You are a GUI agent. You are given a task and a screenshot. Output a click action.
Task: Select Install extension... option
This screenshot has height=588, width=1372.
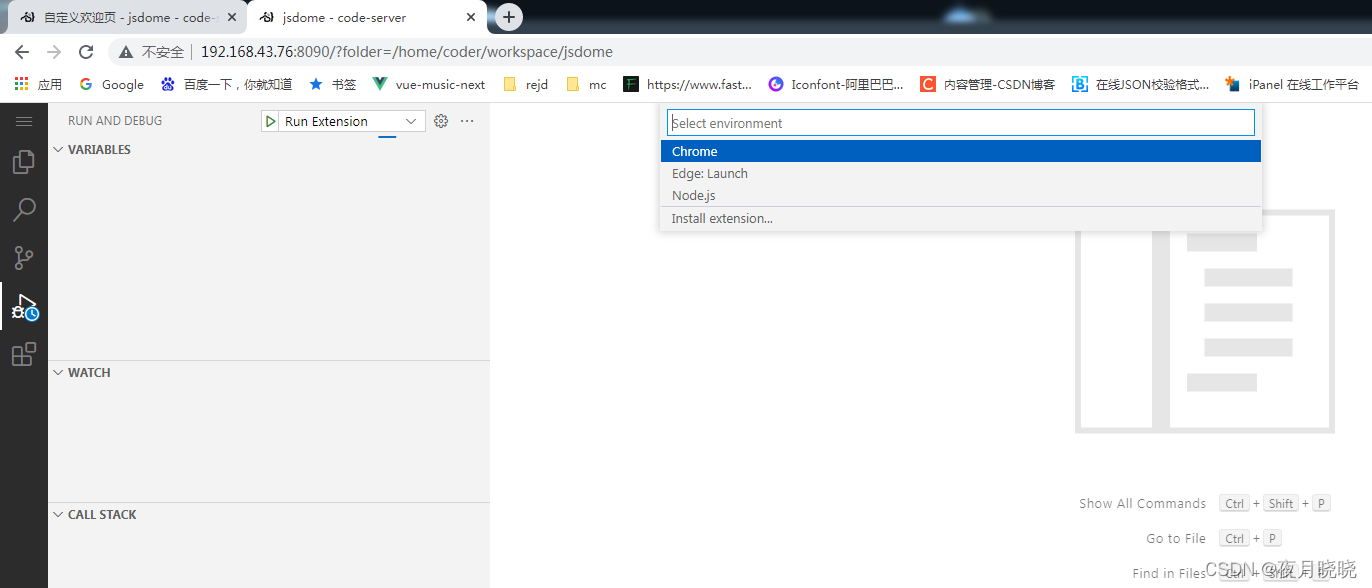tap(961, 218)
